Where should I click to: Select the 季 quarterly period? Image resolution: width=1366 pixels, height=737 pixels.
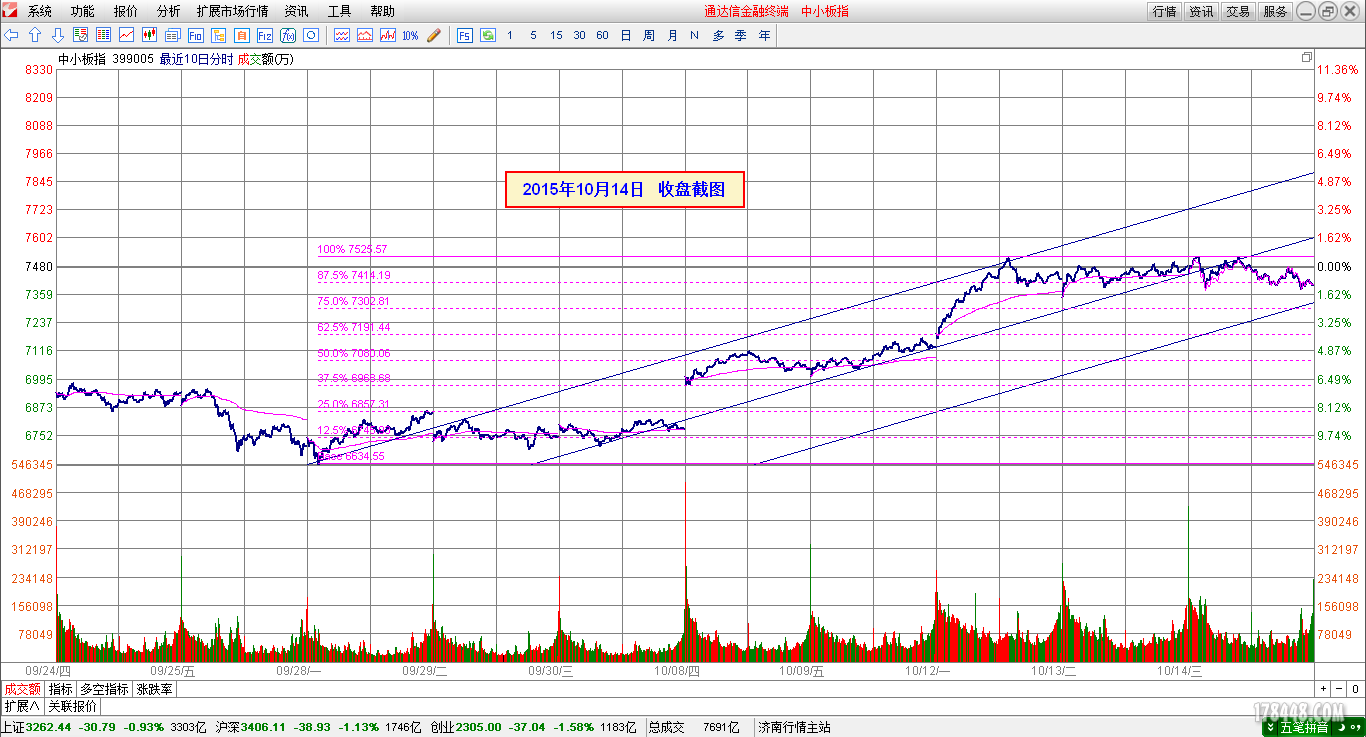(741, 35)
